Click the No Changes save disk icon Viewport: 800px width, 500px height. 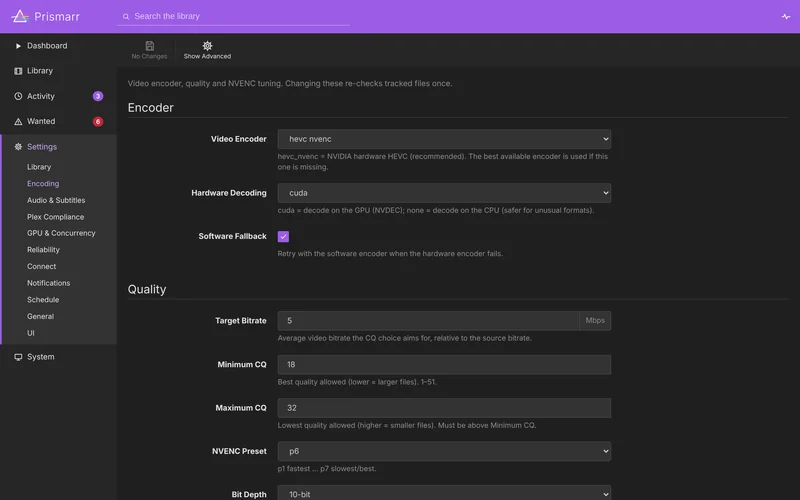[x=149, y=46]
